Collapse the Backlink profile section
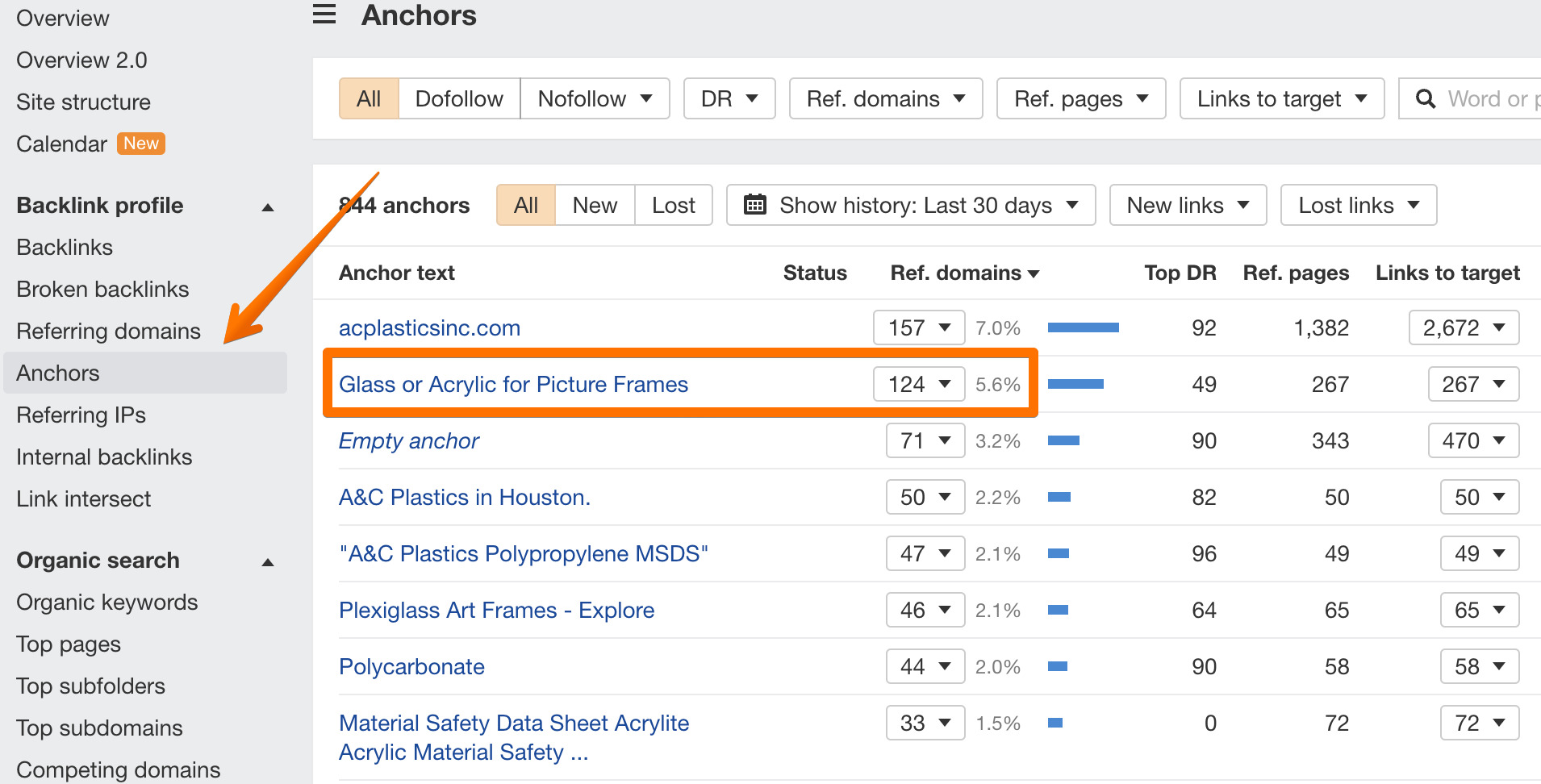This screenshot has width=1541, height=784. [268, 206]
